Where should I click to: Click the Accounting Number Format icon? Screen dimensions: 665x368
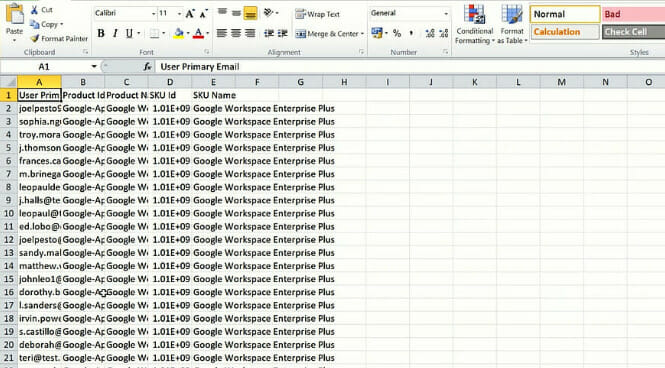376,33
